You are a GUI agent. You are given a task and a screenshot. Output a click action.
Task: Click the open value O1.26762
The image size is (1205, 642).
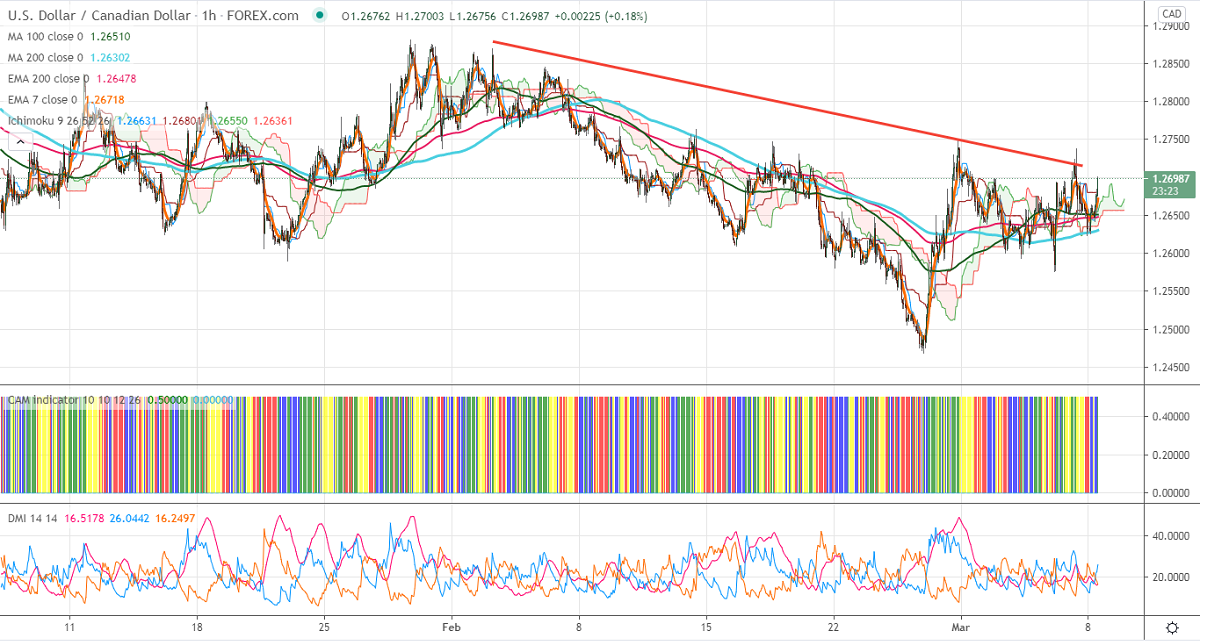[365, 16]
